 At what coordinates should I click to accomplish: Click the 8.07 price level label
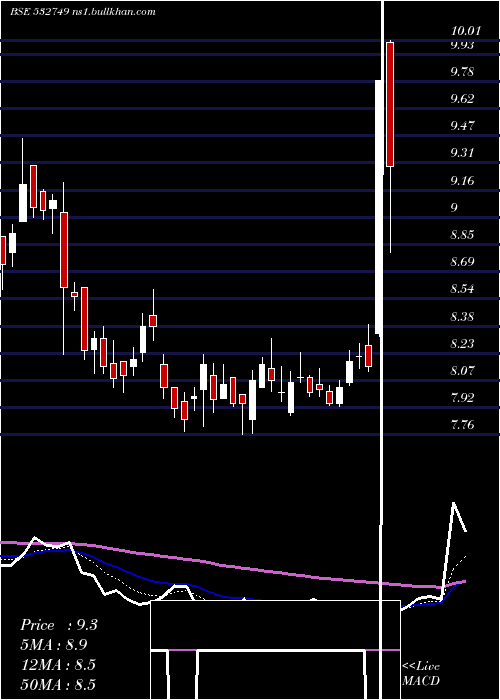coord(462,370)
